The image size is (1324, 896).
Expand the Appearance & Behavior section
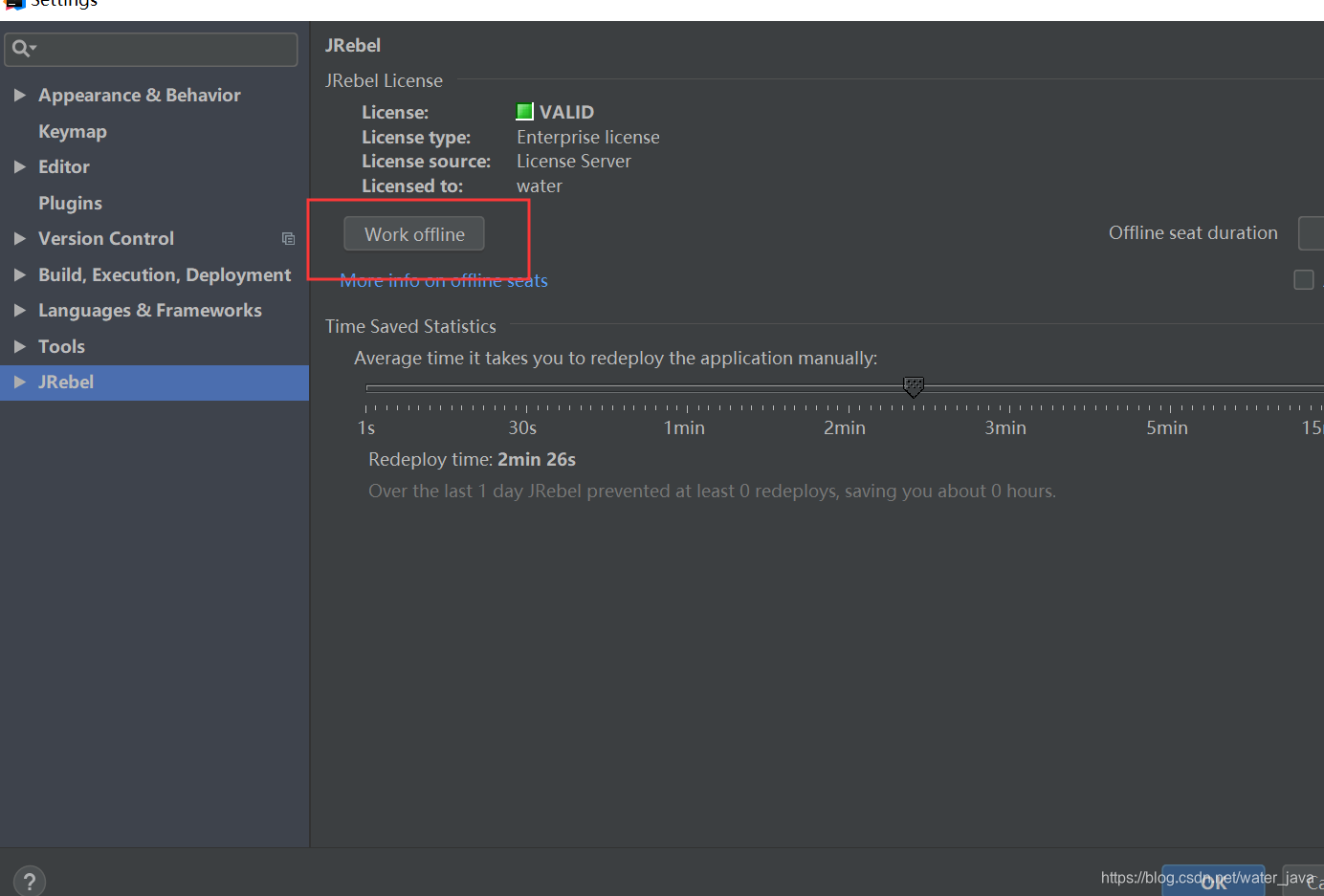click(19, 95)
